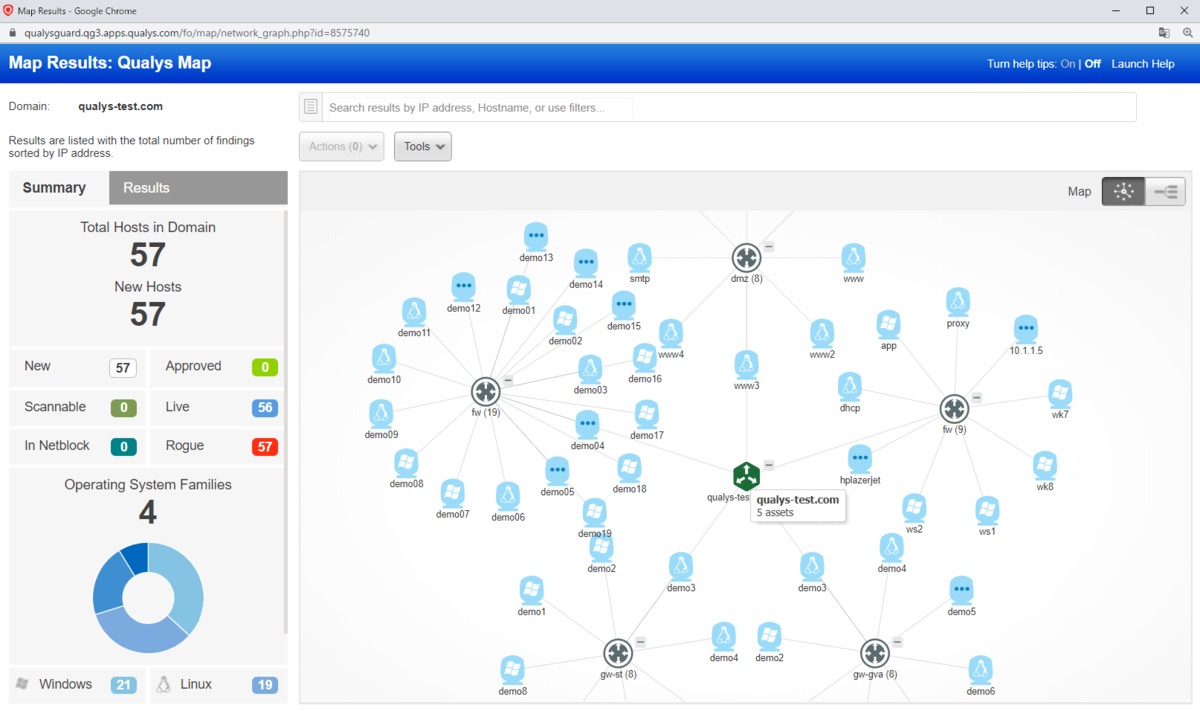Collapse the gw-st (8) group
Viewport: 1200px width, 711px height.
641,641
